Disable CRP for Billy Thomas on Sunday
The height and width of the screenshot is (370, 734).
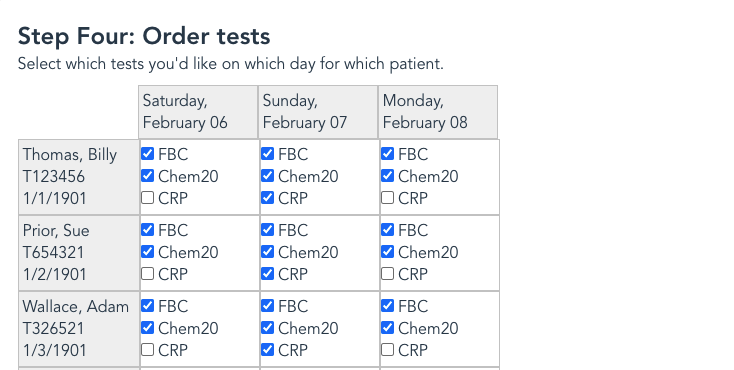(x=267, y=198)
